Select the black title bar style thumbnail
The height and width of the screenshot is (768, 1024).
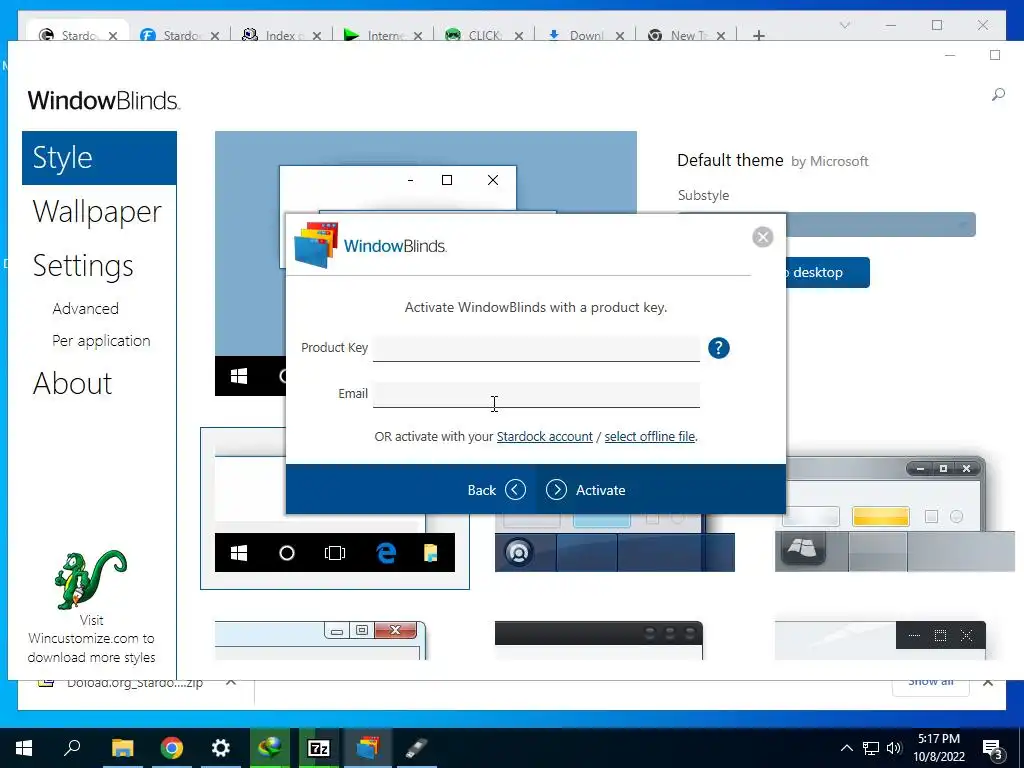(x=599, y=640)
